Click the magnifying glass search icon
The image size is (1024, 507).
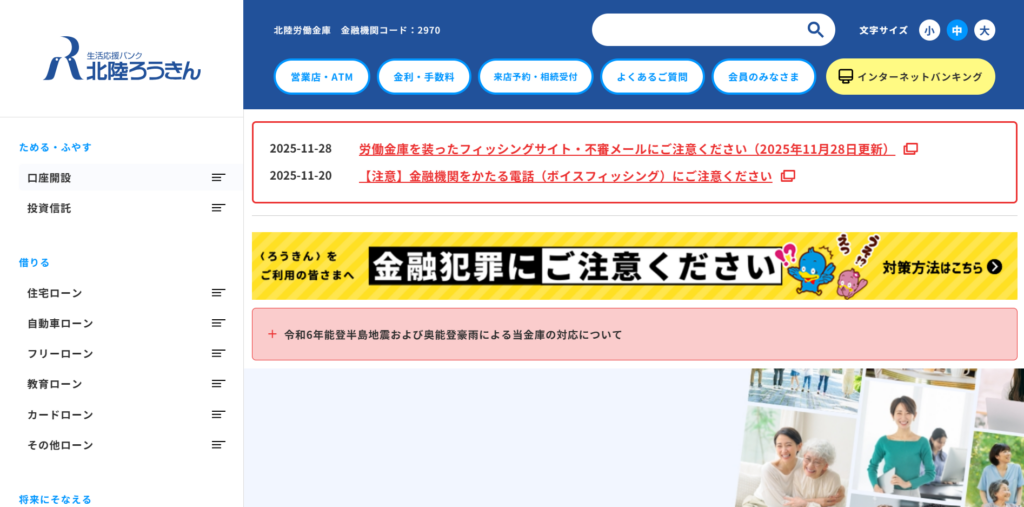tap(815, 30)
